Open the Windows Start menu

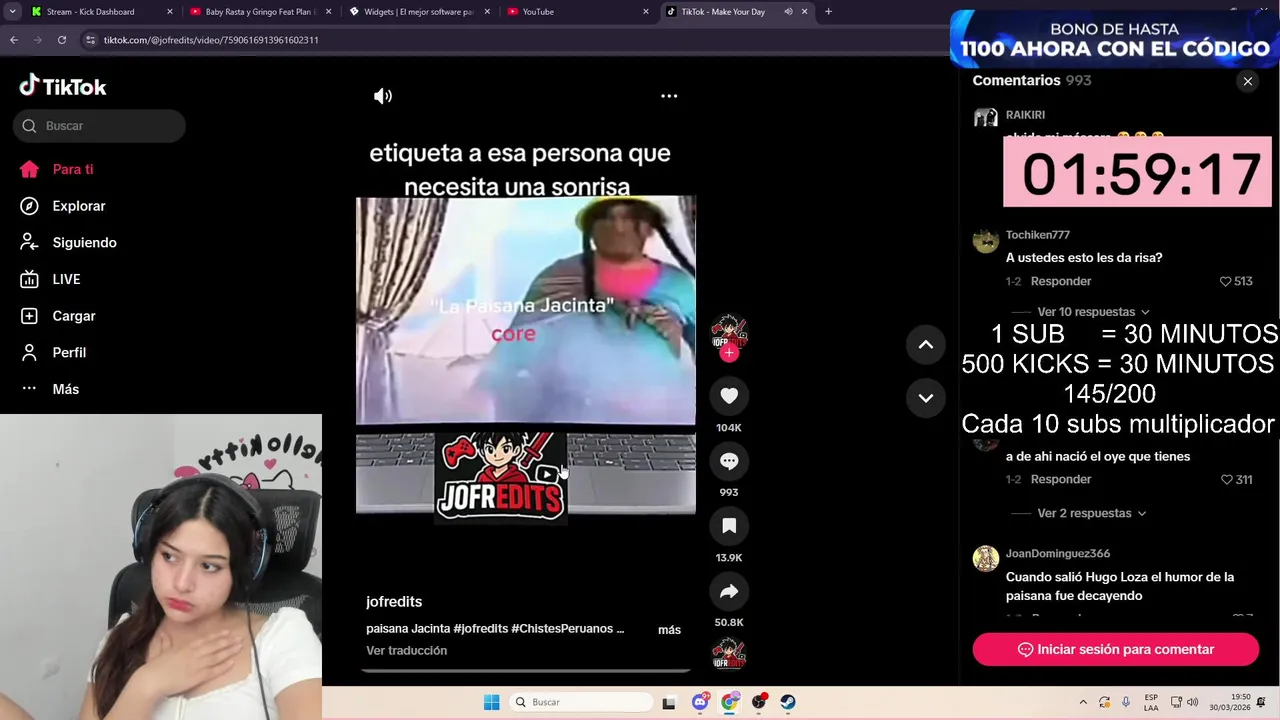pos(491,702)
